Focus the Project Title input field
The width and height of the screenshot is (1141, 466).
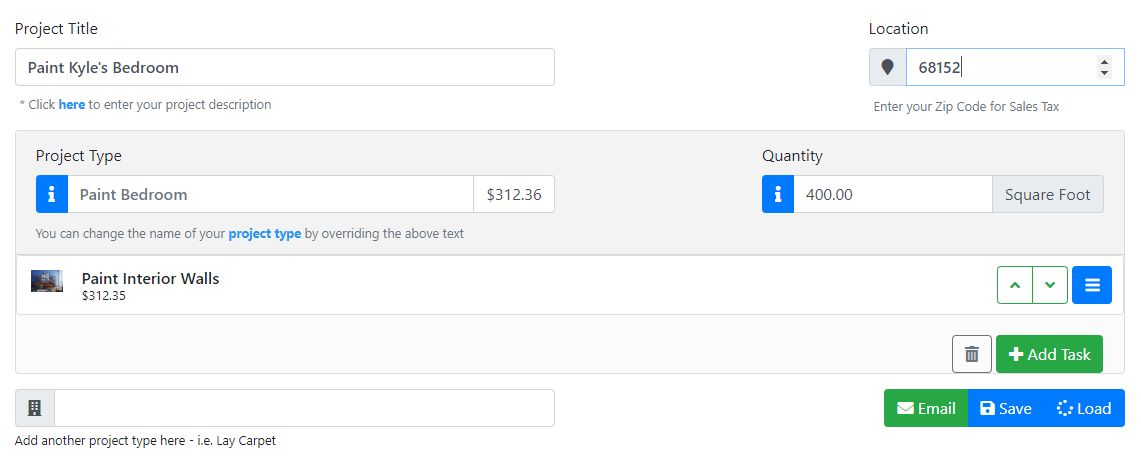(285, 67)
